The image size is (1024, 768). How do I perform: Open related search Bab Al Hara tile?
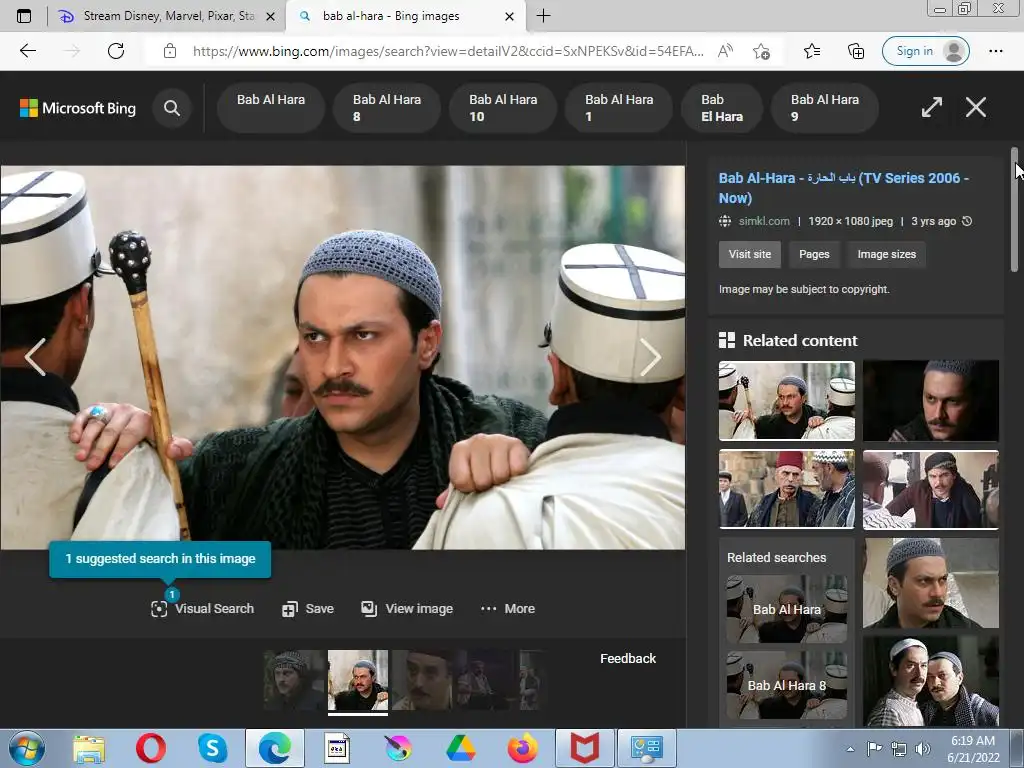(786, 609)
